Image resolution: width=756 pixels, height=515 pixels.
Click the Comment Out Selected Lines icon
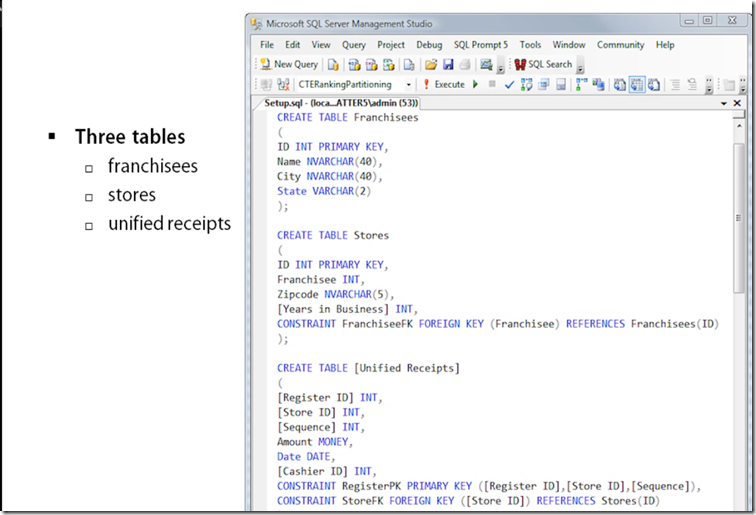675,85
